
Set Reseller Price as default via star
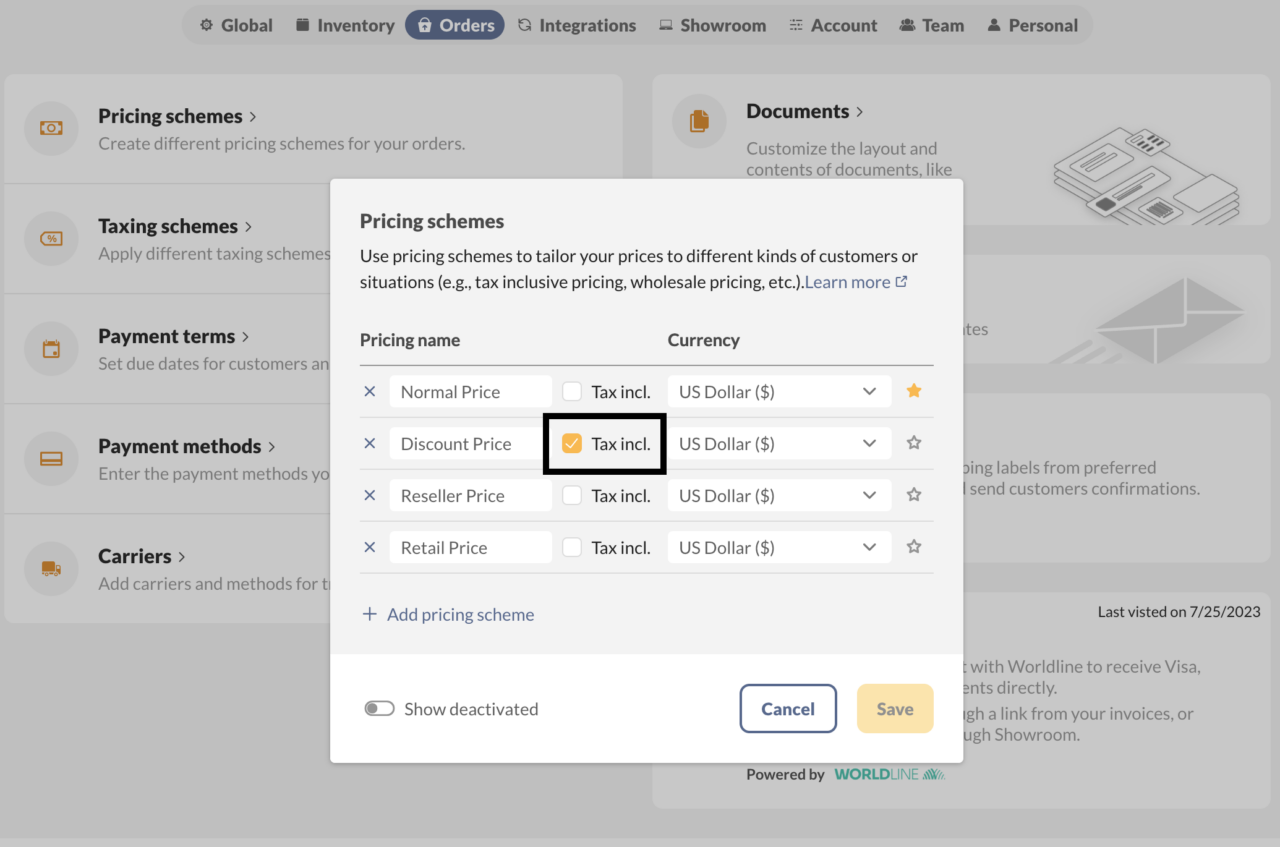coord(914,495)
